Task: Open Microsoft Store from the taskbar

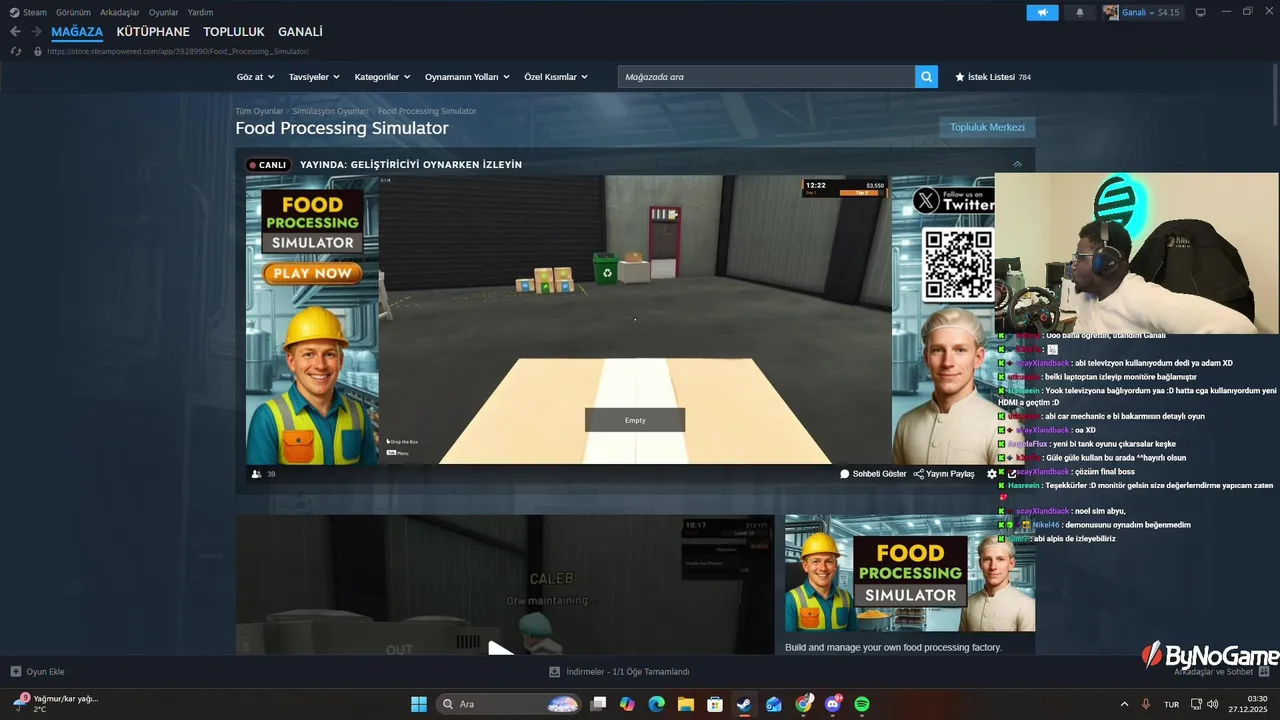Action: (x=715, y=704)
